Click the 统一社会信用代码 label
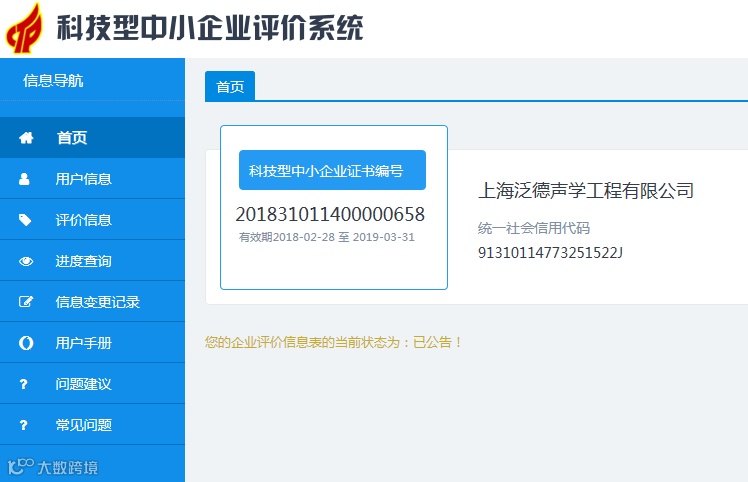Viewport: 748px width, 482px height. (x=533, y=228)
